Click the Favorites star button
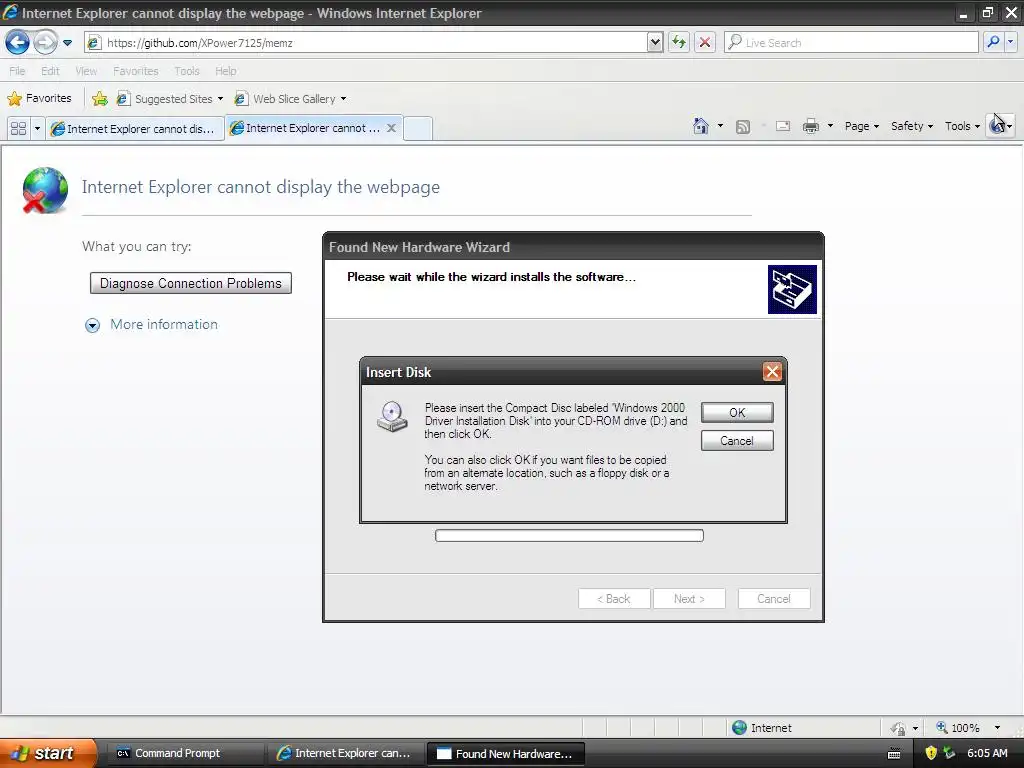 [x=39, y=99]
